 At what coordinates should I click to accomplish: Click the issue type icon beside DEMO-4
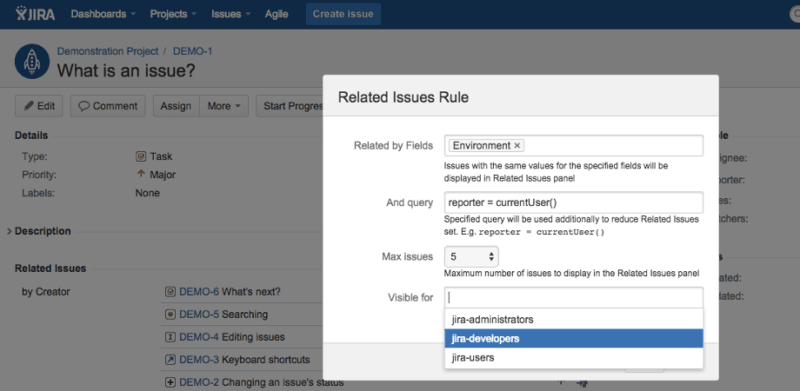tap(170, 337)
